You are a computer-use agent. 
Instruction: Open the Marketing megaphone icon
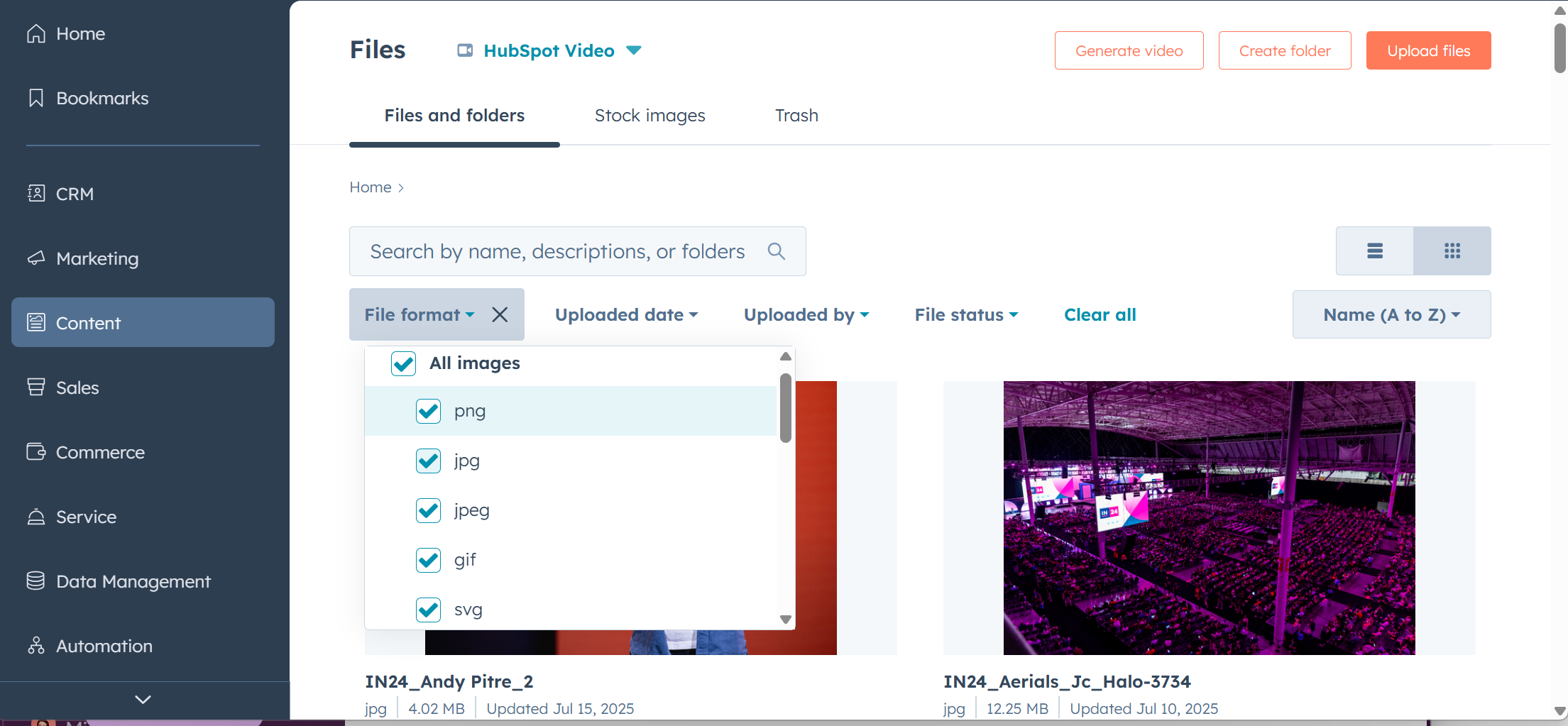(36, 258)
